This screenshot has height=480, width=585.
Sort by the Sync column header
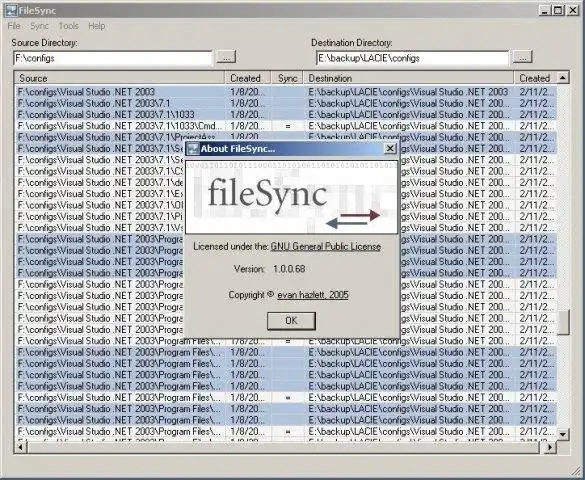pyautogui.click(x=287, y=78)
